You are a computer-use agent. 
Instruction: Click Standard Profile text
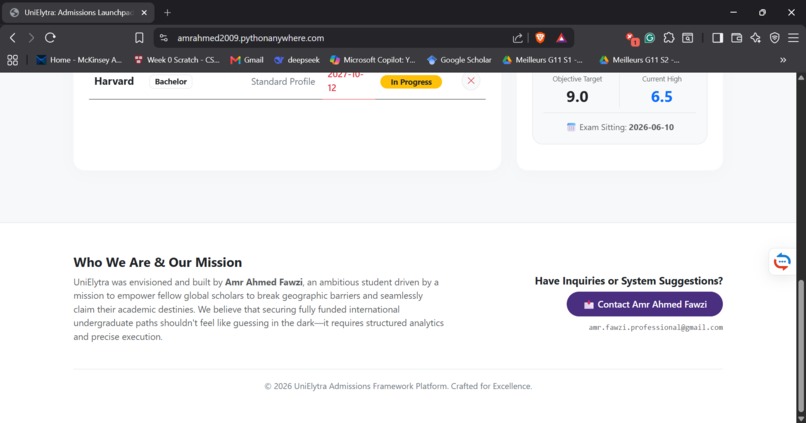coord(283,82)
